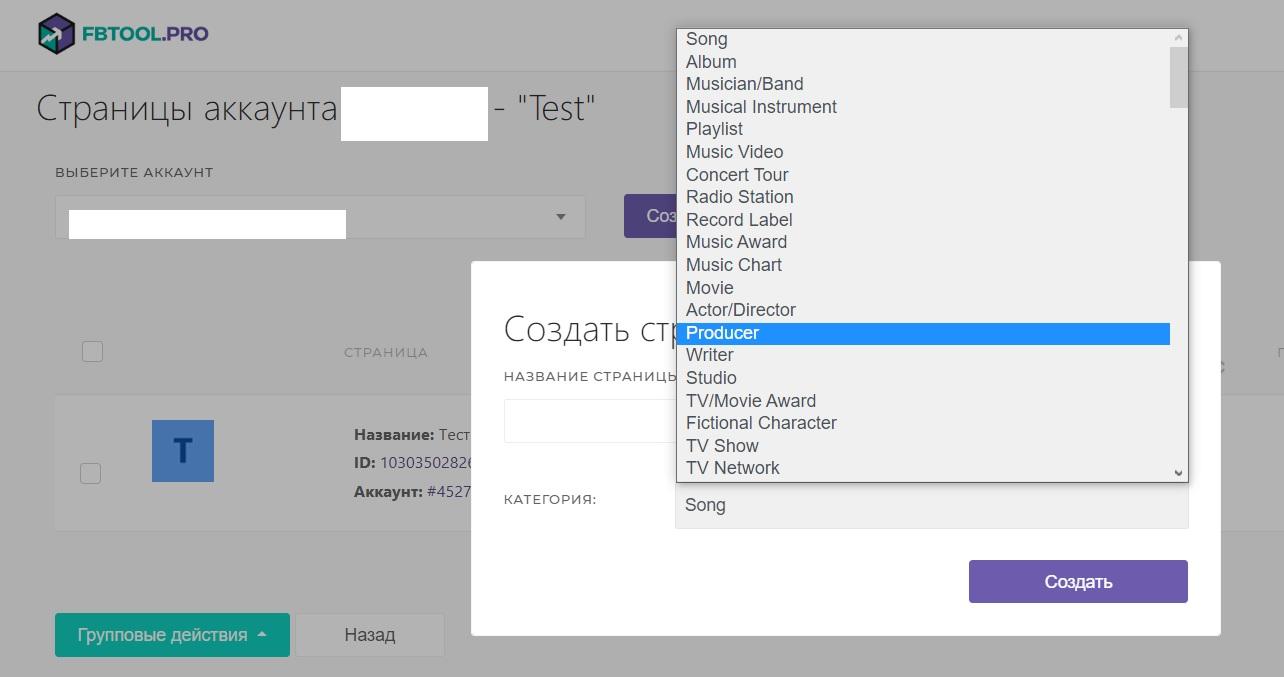This screenshot has height=677, width=1284.
Task: Click the page name input field
Action: click(590, 421)
